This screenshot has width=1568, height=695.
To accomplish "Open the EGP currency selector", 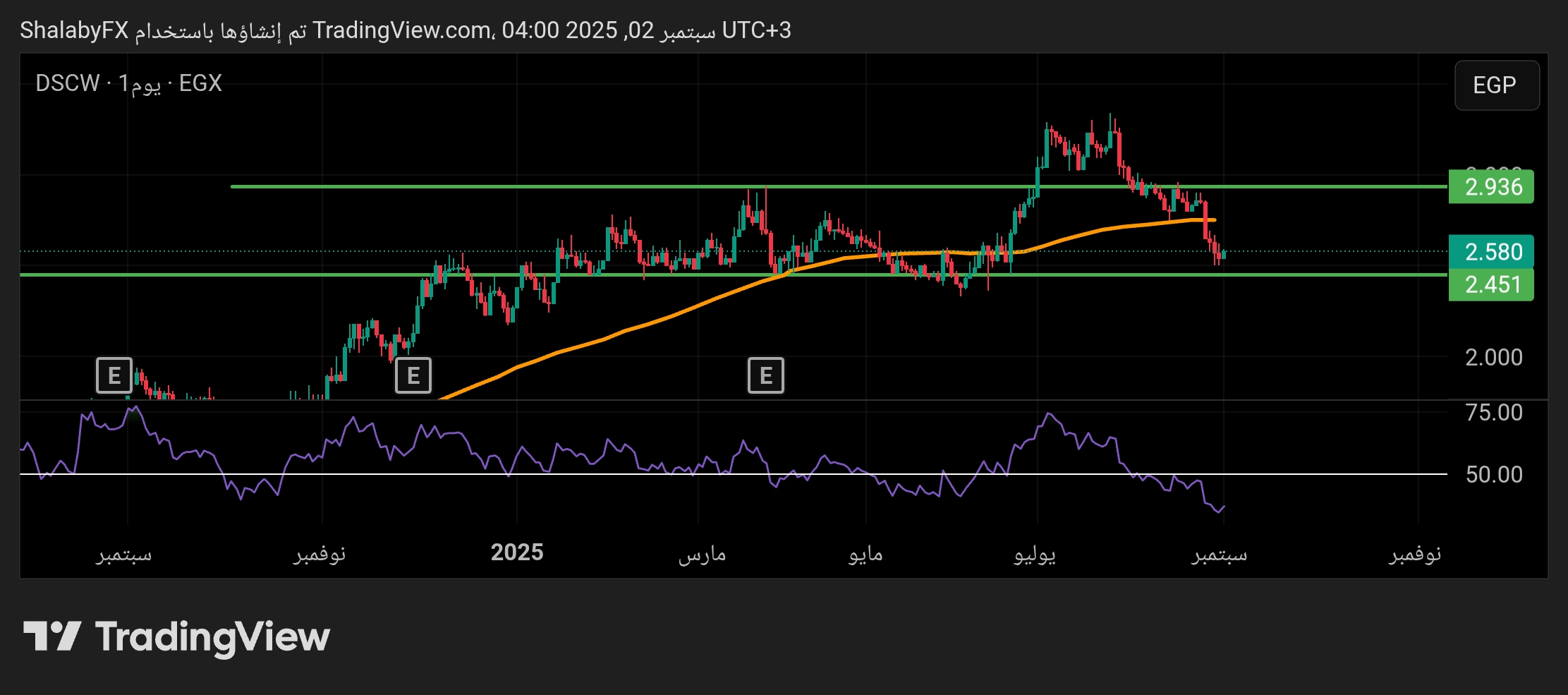I will pyautogui.click(x=1496, y=85).
